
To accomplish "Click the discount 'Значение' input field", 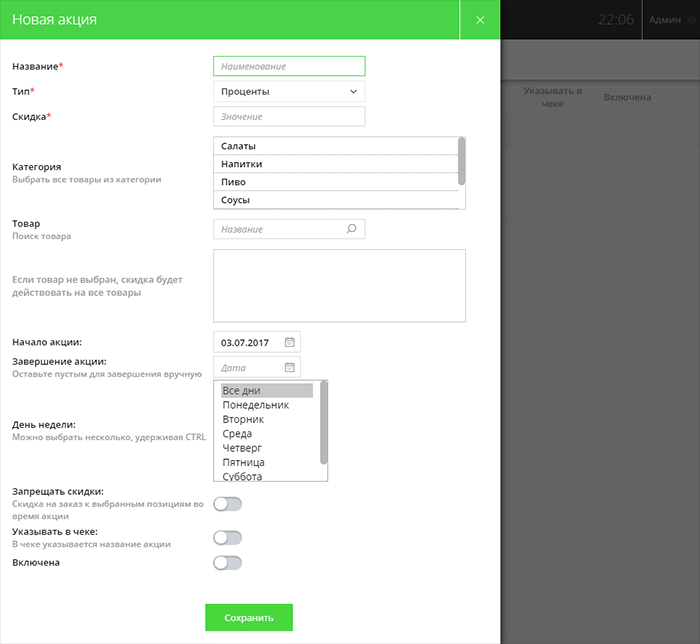I will pyautogui.click(x=289, y=117).
